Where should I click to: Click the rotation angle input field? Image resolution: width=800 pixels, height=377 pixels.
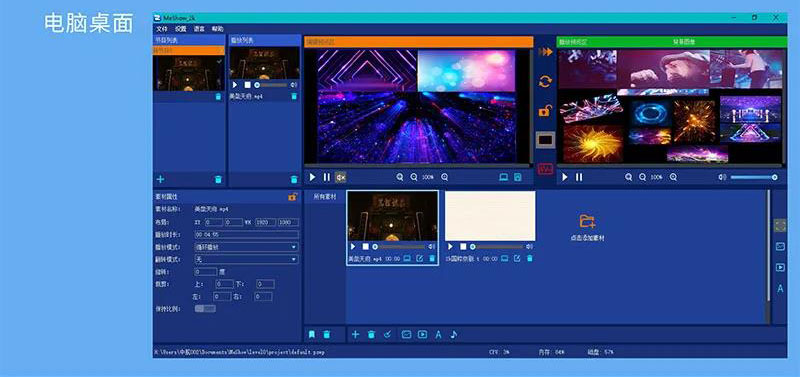206,272
